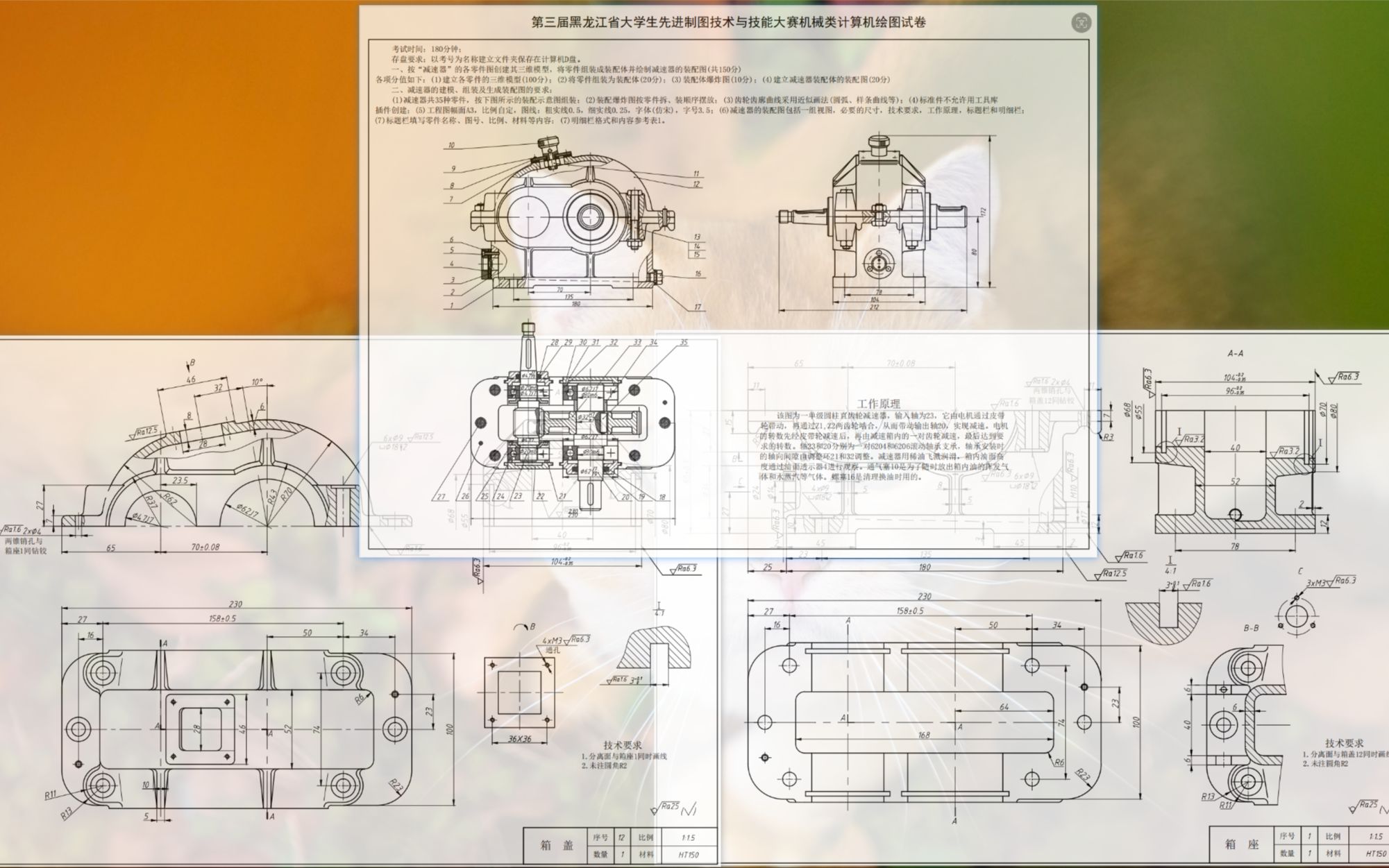This screenshot has width=1389, height=868.
Task: Click the text-recognition icon on the exam sheet
Action: pos(1080,23)
